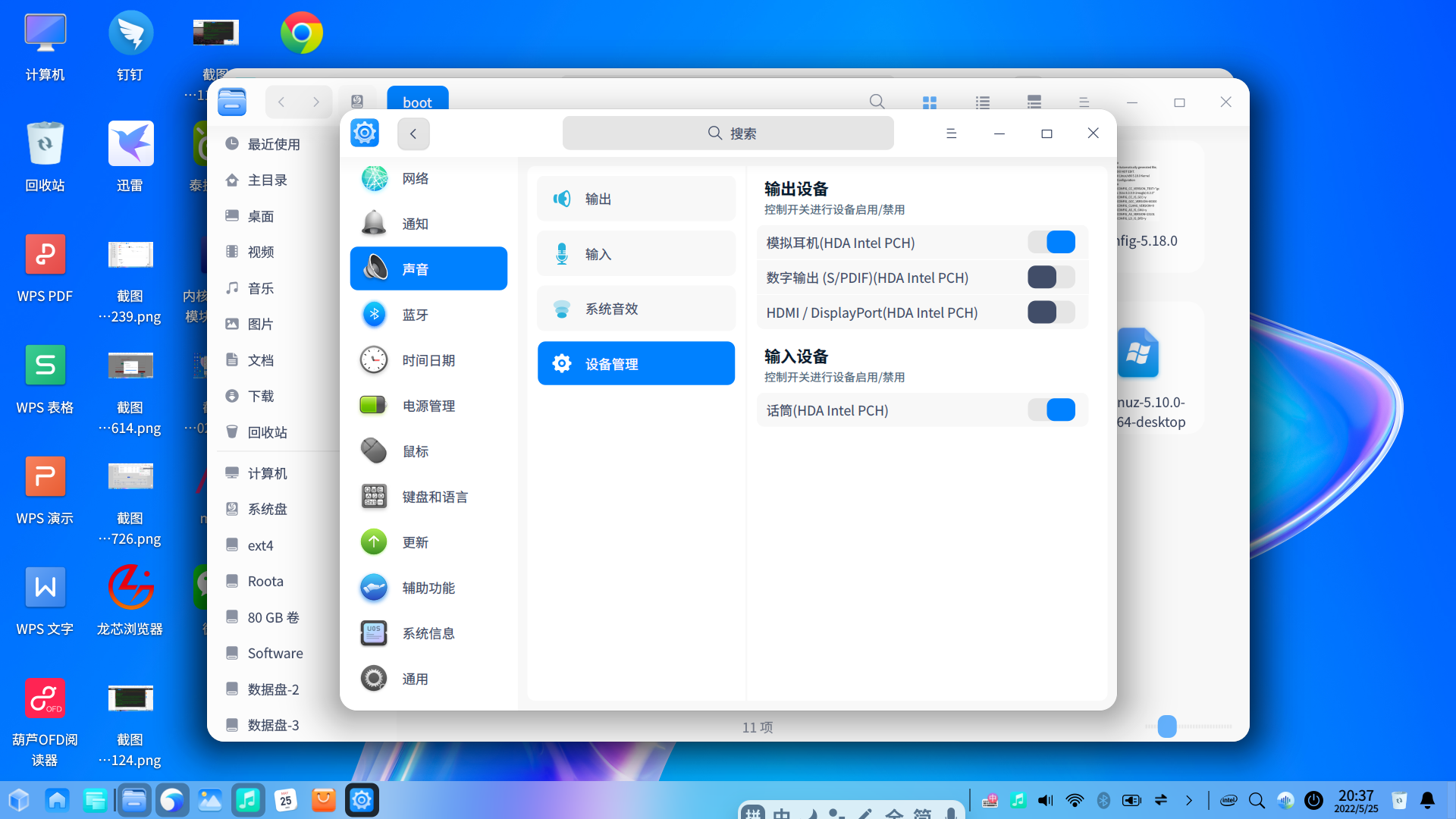This screenshot has height=819, width=1456.
Task: Switch to the 设备管理 section
Action: pyautogui.click(x=636, y=363)
